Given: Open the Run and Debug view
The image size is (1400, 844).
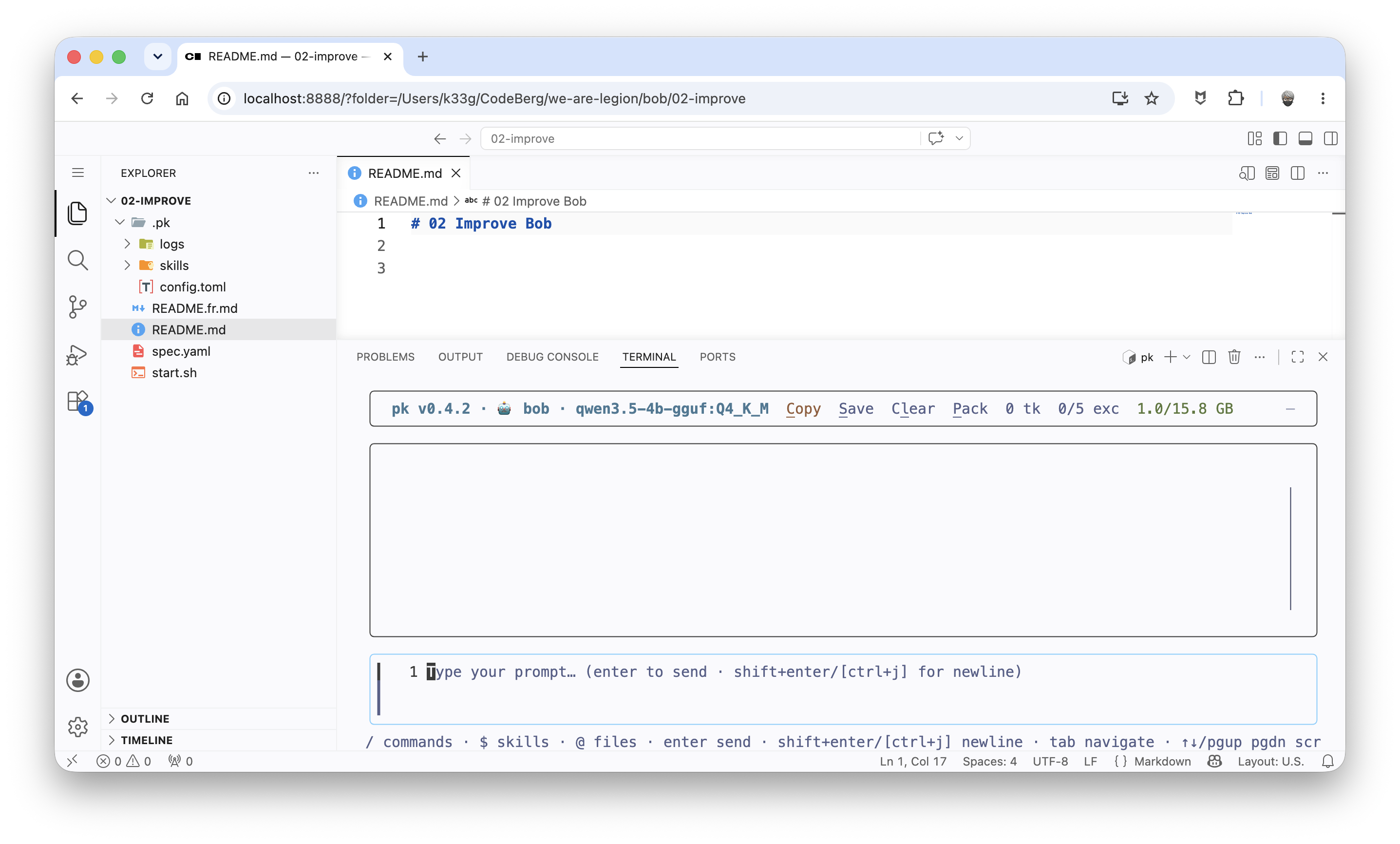Looking at the screenshot, I should (x=77, y=355).
